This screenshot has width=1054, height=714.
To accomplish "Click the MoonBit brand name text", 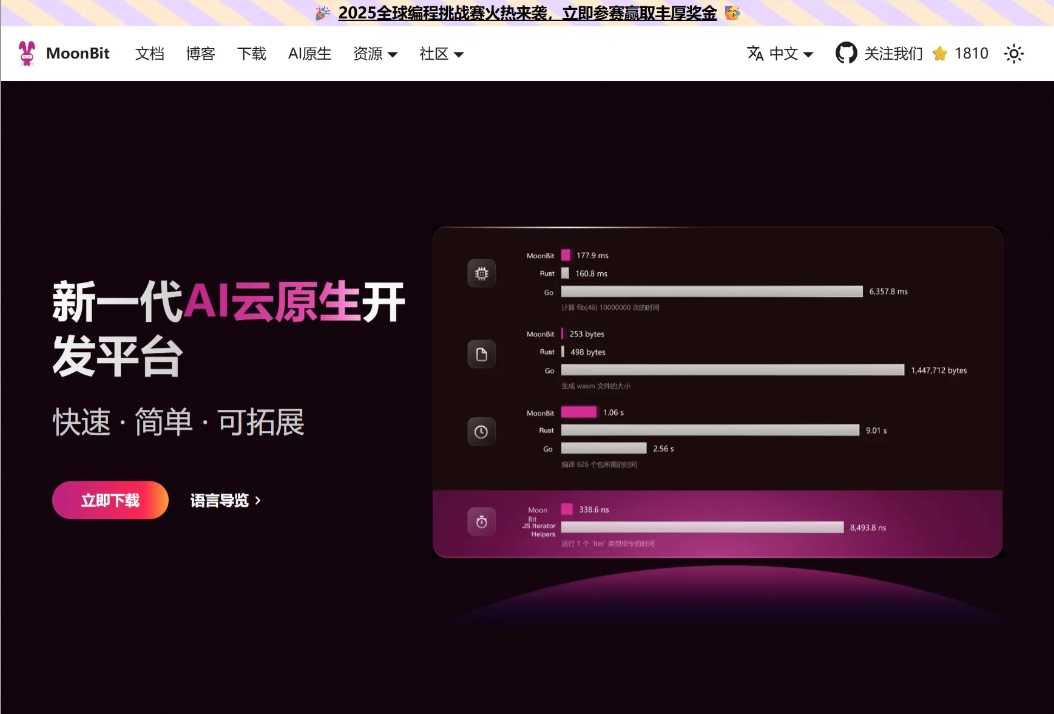I will pyautogui.click(x=77, y=53).
